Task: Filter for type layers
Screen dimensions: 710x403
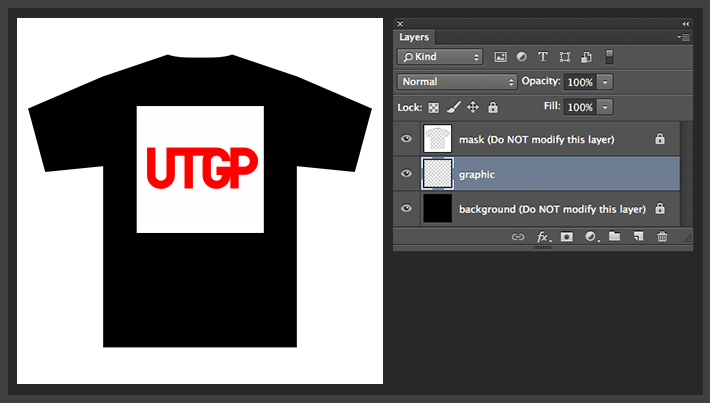Action: click(x=543, y=57)
